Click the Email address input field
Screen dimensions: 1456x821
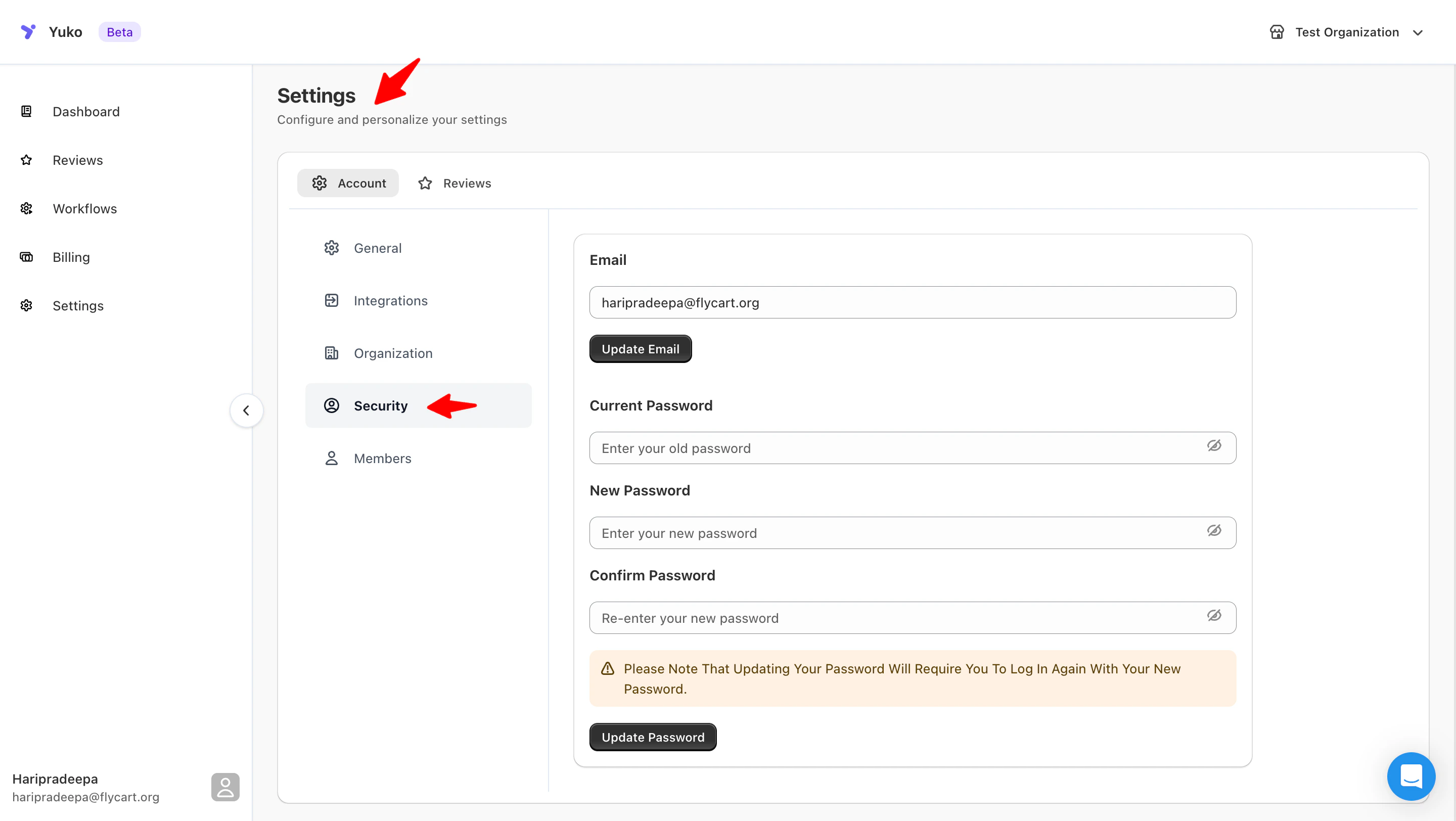[x=912, y=302]
